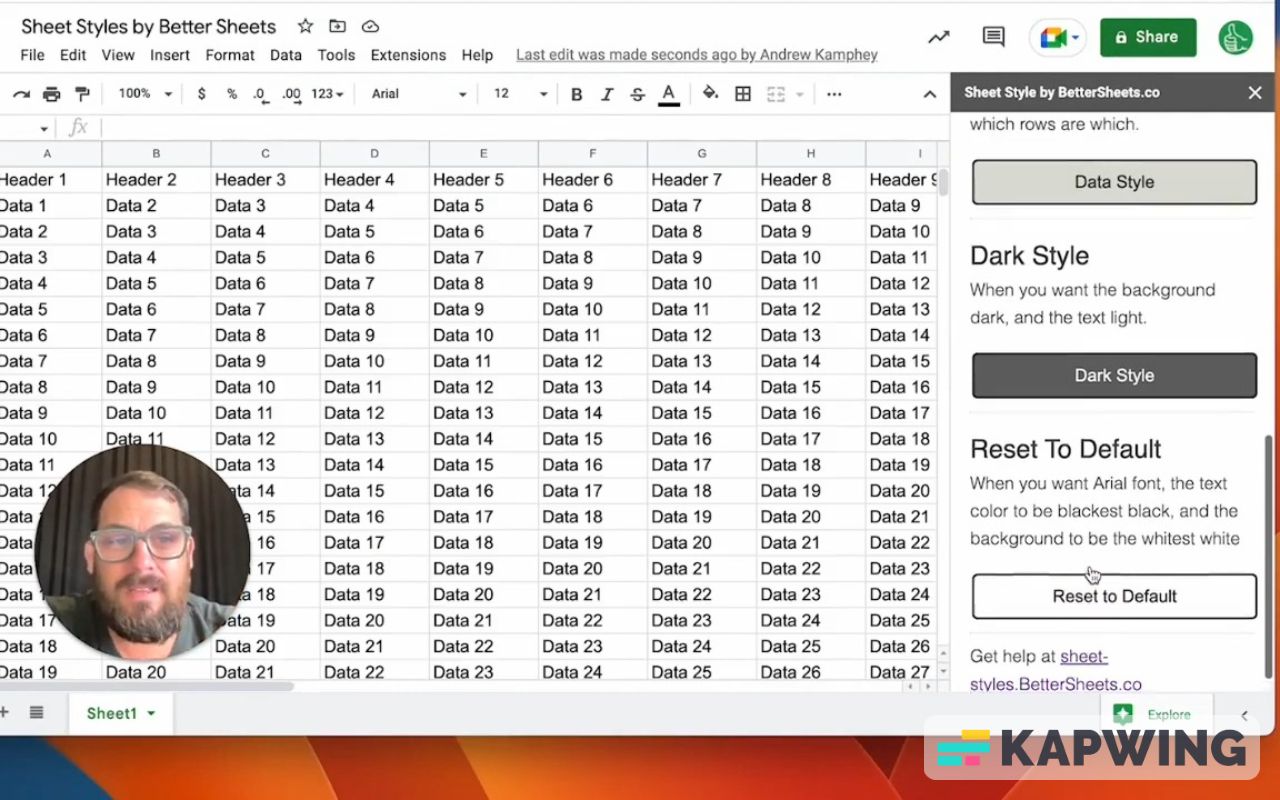This screenshot has height=800, width=1280.
Task: Click the spreadsheet horizontal scrollbar
Action: click(x=147, y=687)
